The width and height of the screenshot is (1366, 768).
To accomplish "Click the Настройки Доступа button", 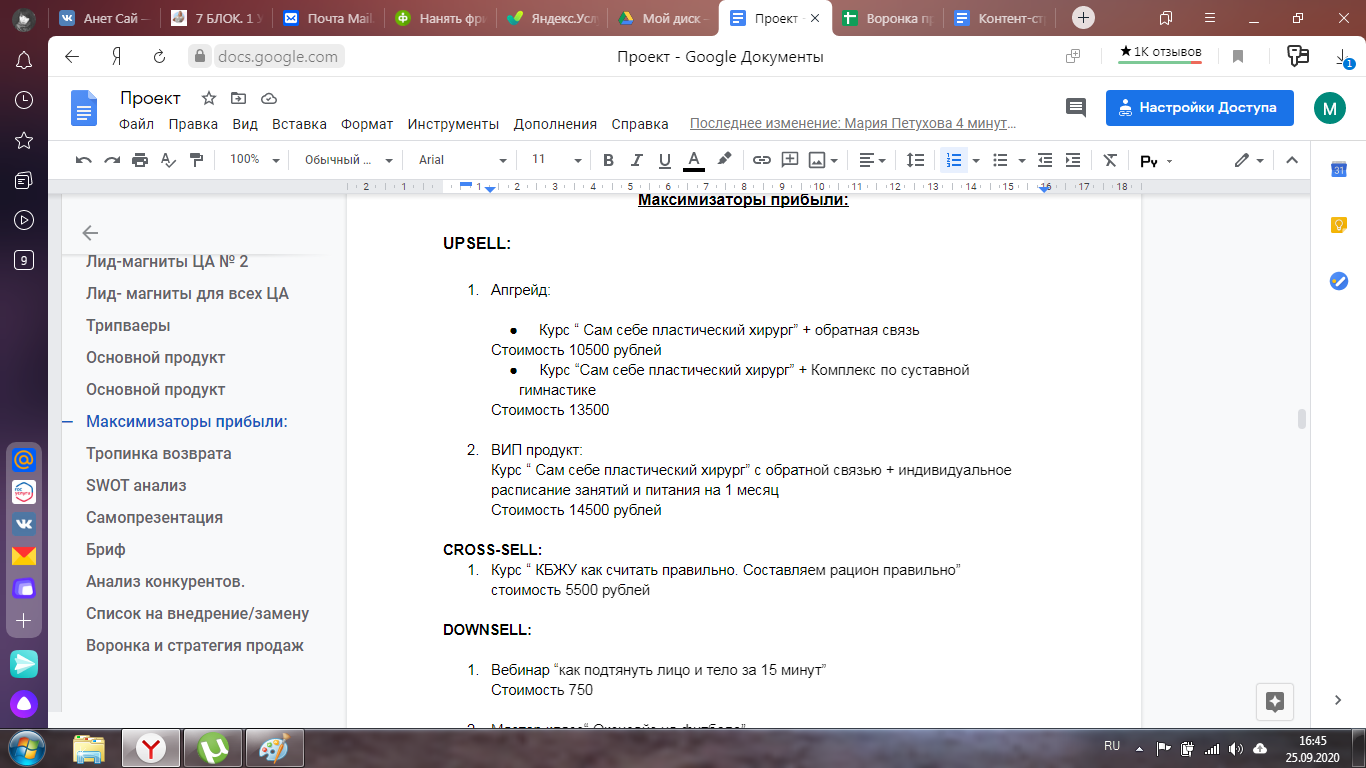I will pos(1199,107).
